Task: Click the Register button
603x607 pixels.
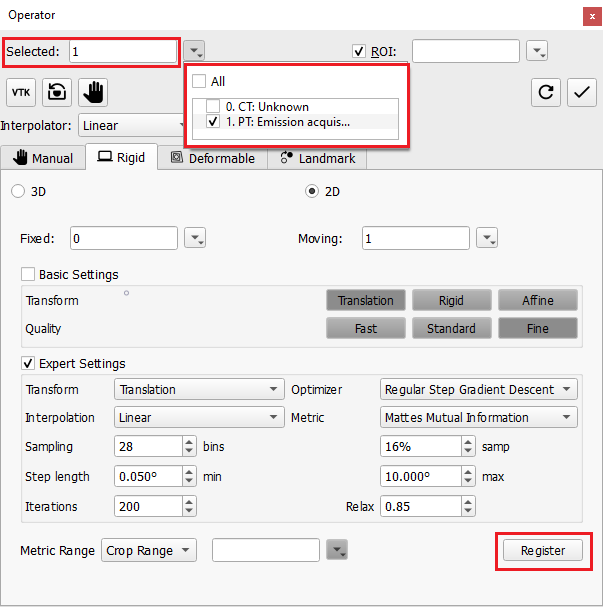Action: [543, 551]
